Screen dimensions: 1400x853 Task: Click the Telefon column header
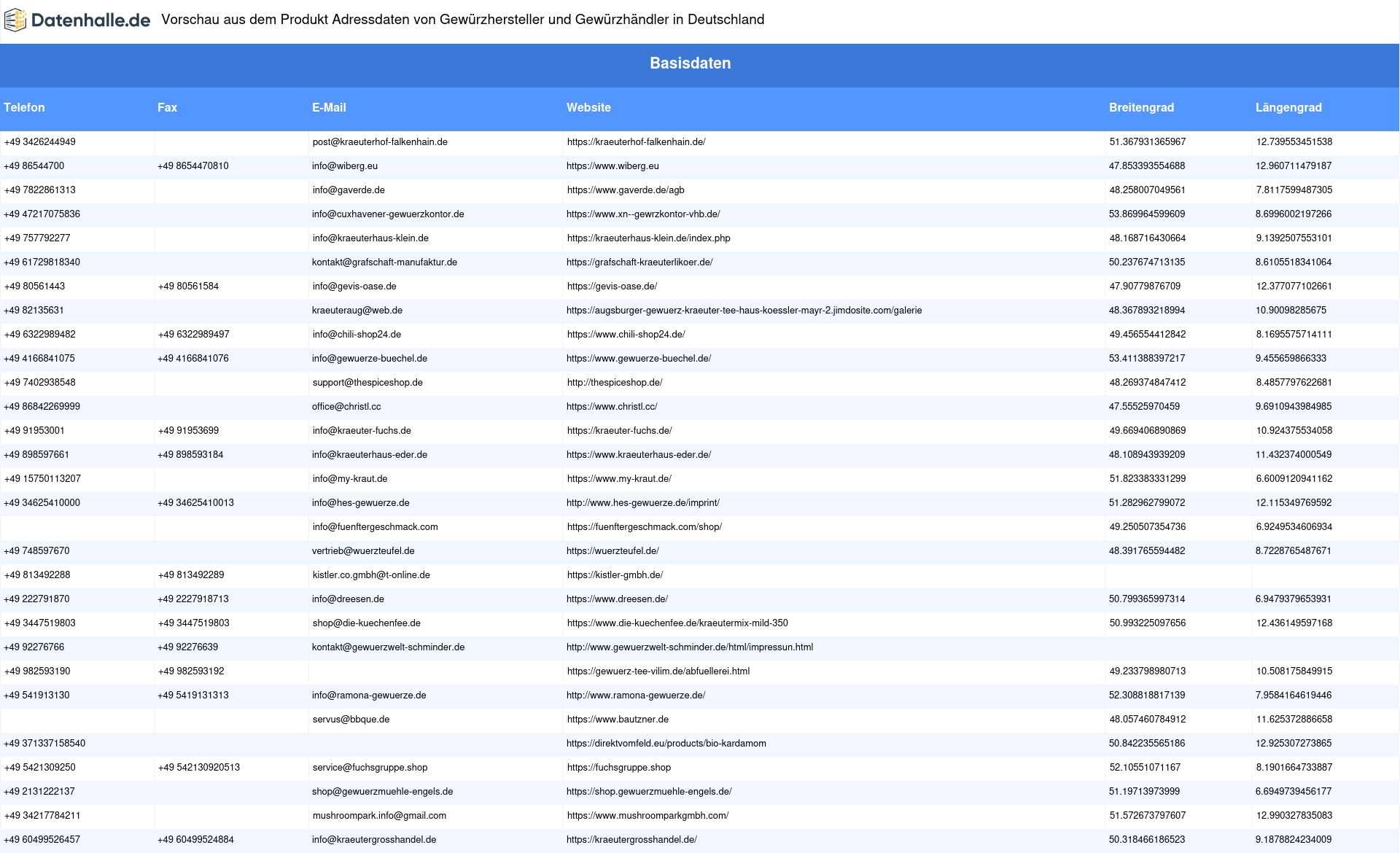[x=24, y=107]
